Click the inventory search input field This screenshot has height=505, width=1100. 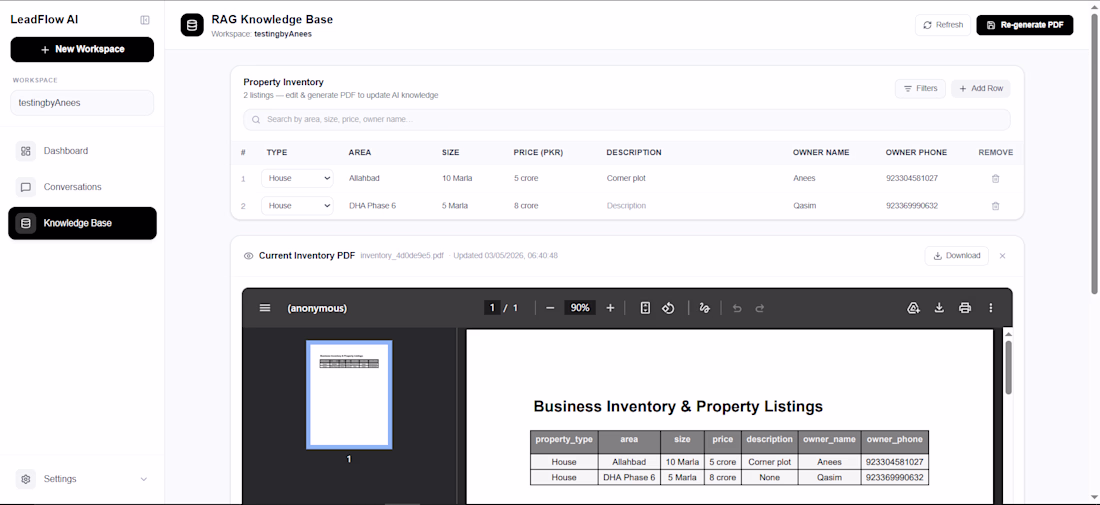point(627,120)
